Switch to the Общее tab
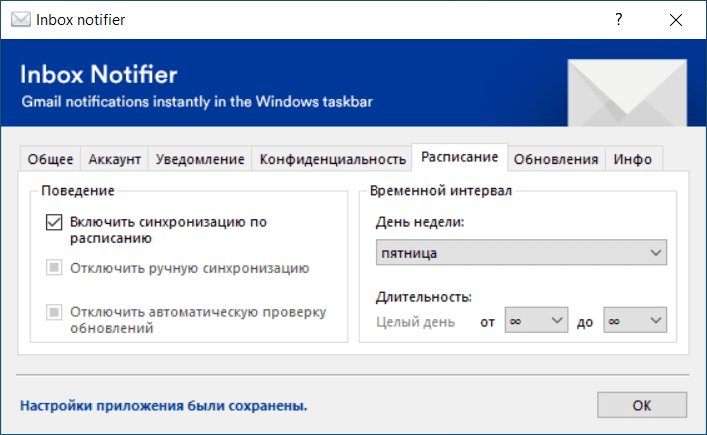Image resolution: width=707 pixels, height=435 pixels. pyautogui.click(x=50, y=159)
